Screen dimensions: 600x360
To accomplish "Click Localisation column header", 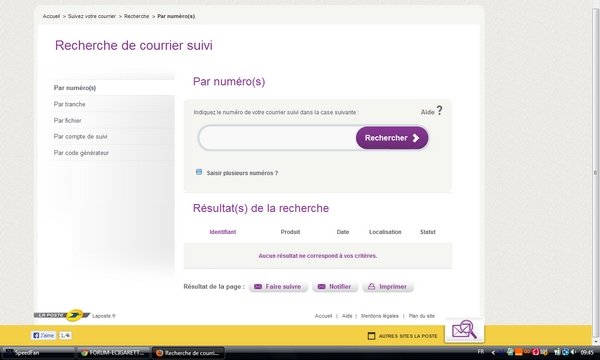I will [385, 232].
